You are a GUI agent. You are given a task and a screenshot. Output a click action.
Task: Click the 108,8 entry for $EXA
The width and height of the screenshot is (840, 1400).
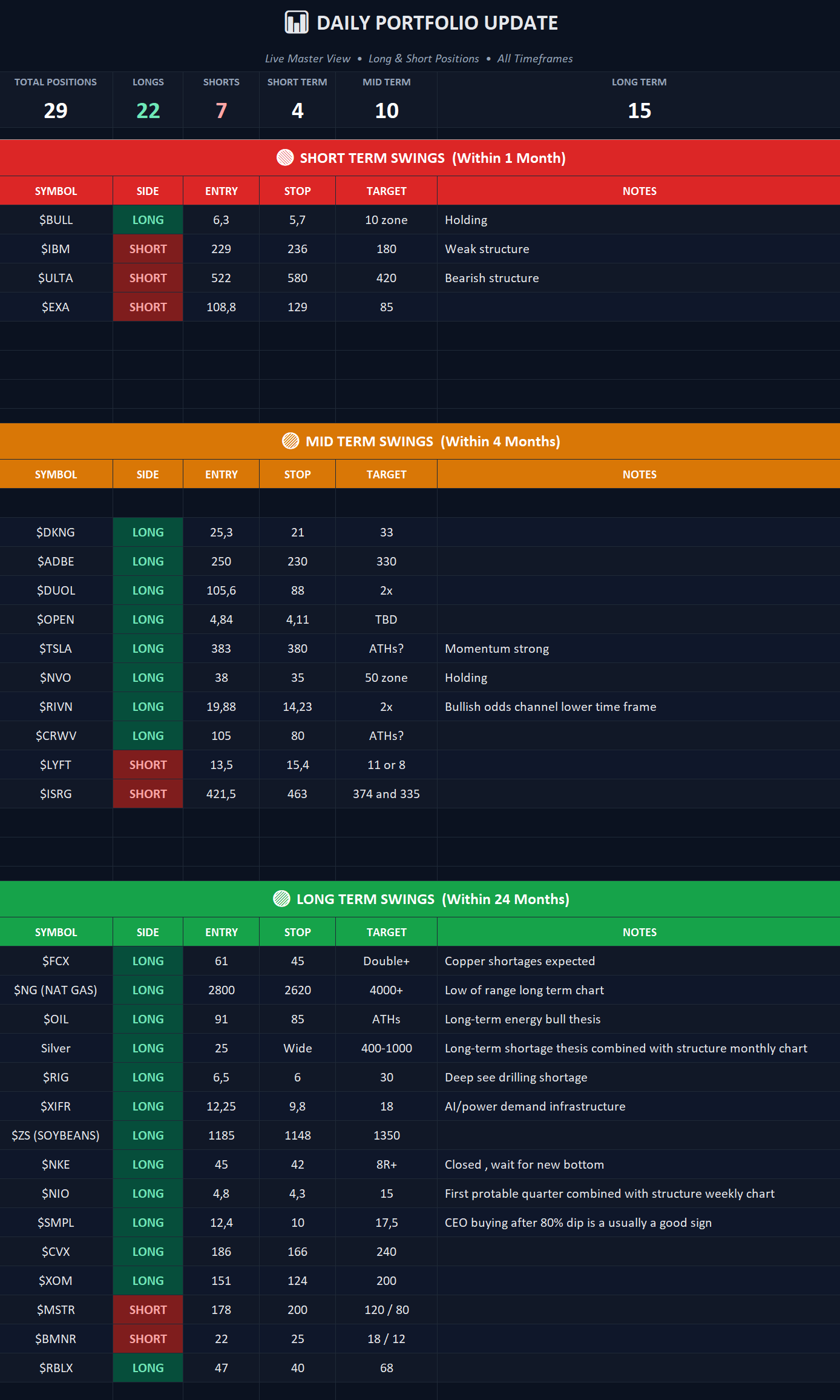tap(221, 307)
